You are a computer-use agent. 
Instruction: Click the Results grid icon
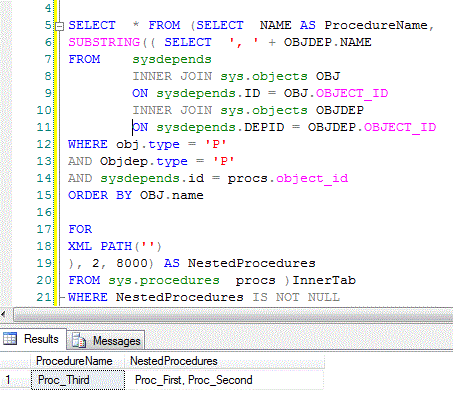pyautogui.click(x=10, y=339)
